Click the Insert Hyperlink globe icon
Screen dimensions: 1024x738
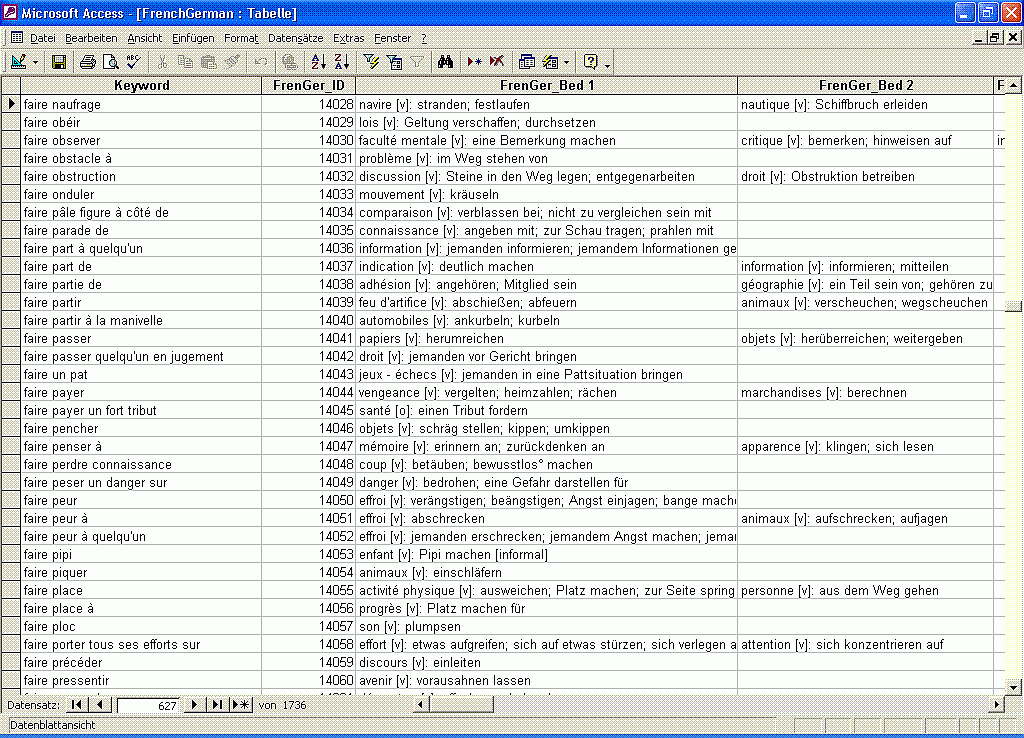pos(289,62)
